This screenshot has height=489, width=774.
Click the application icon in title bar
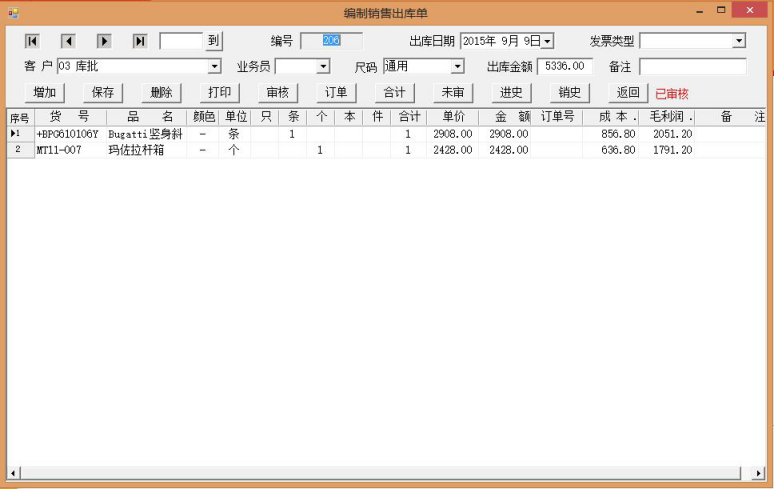click(x=14, y=12)
